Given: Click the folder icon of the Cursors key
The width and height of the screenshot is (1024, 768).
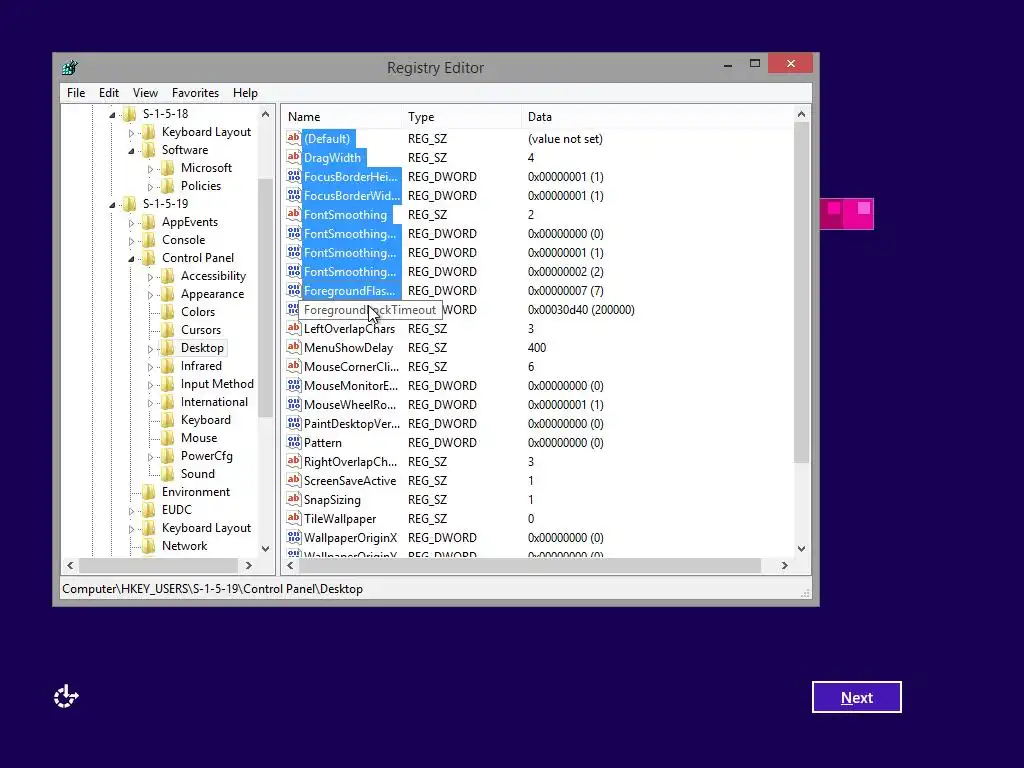Looking at the screenshot, I should pos(168,329).
